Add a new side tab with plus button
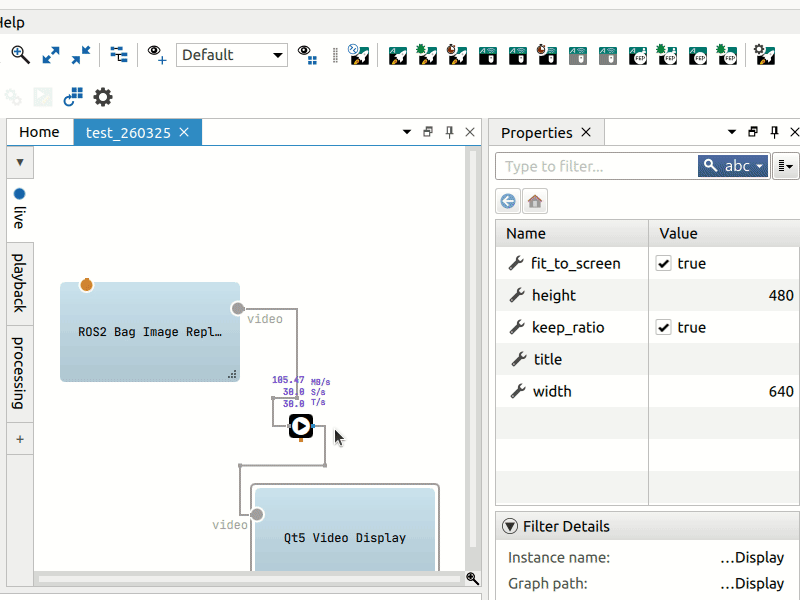This screenshot has width=800, height=600. (x=19, y=438)
